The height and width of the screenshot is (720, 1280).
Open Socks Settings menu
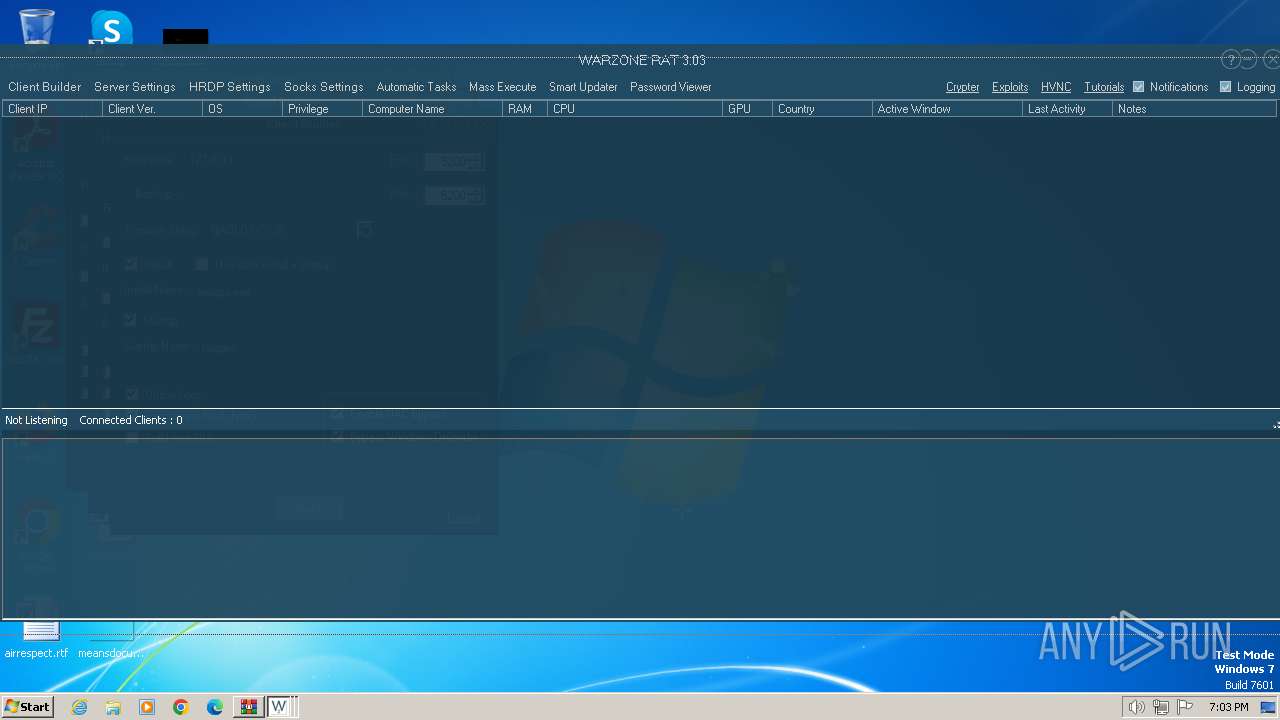pos(323,87)
